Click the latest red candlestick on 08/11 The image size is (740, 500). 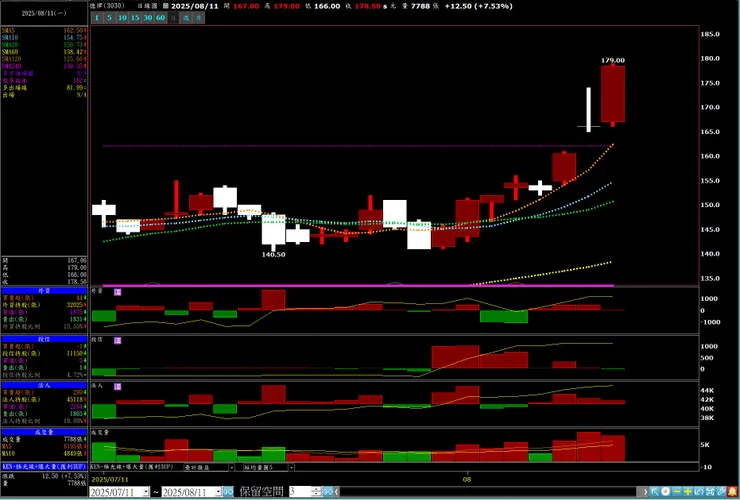click(x=613, y=94)
